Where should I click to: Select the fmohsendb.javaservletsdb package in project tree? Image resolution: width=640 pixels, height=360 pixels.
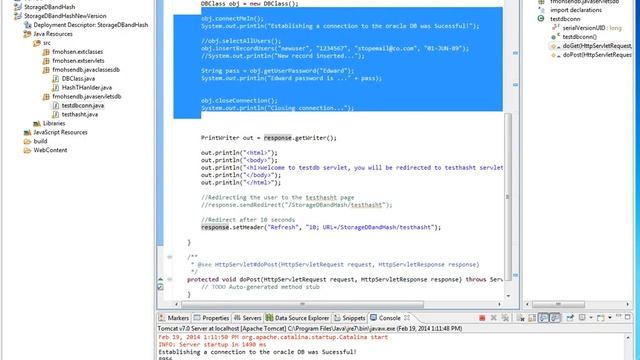tap(82, 97)
